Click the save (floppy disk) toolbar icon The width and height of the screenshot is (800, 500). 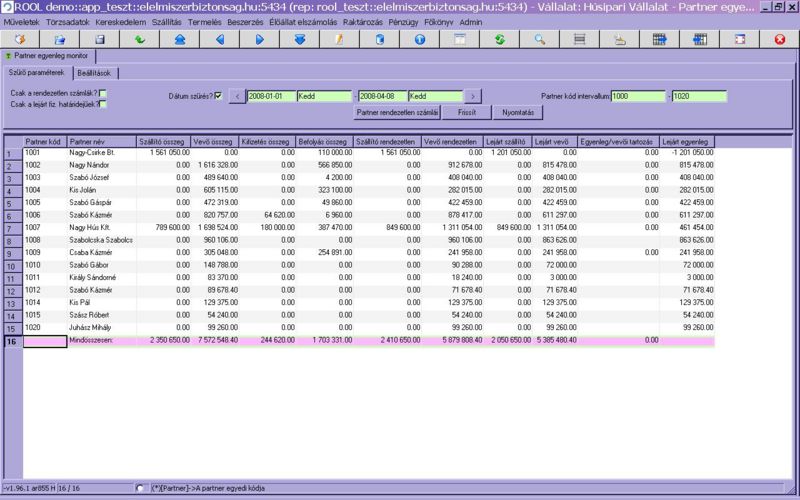tap(99, 40)
